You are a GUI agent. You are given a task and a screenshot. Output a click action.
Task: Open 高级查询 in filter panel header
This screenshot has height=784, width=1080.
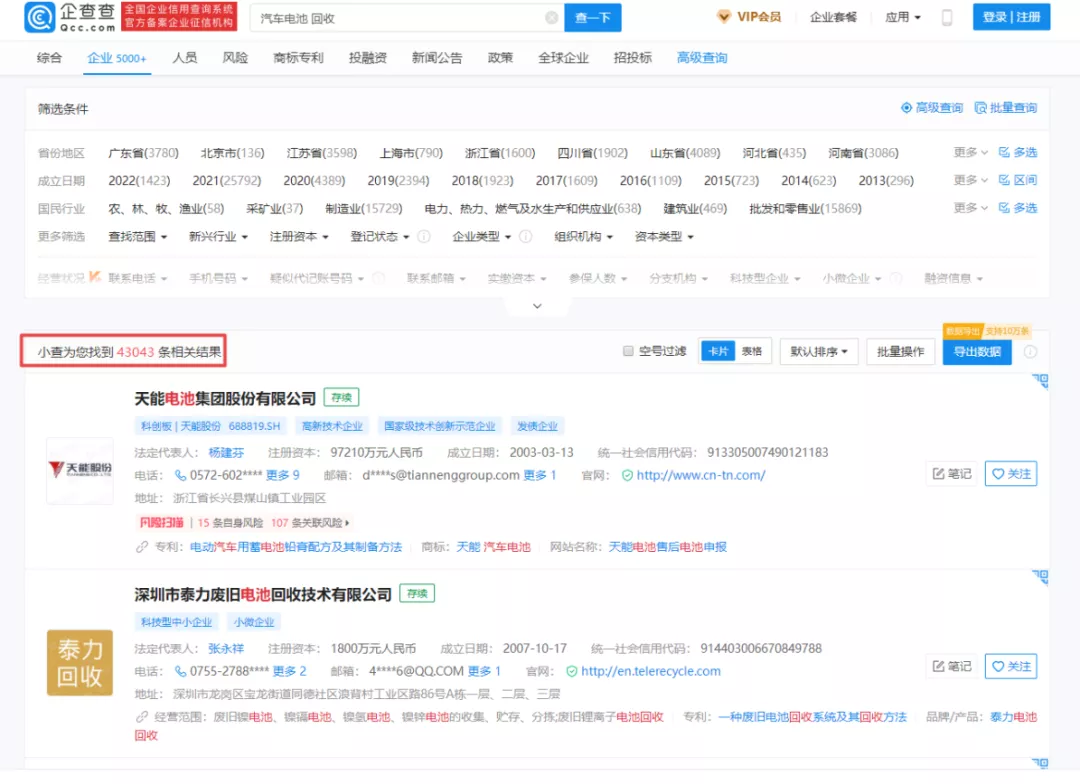point(932,107)
